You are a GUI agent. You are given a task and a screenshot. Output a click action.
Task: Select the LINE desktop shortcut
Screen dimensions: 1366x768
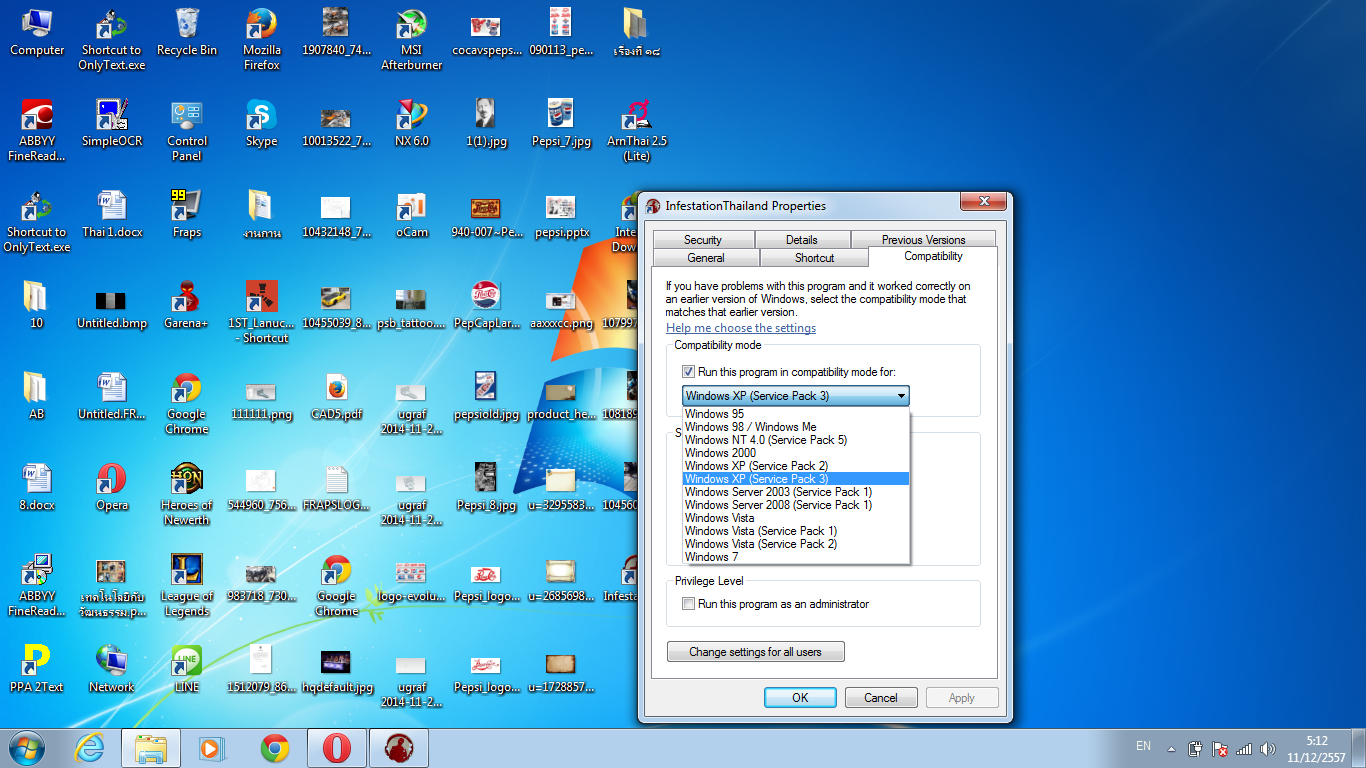tap(187, 670)
